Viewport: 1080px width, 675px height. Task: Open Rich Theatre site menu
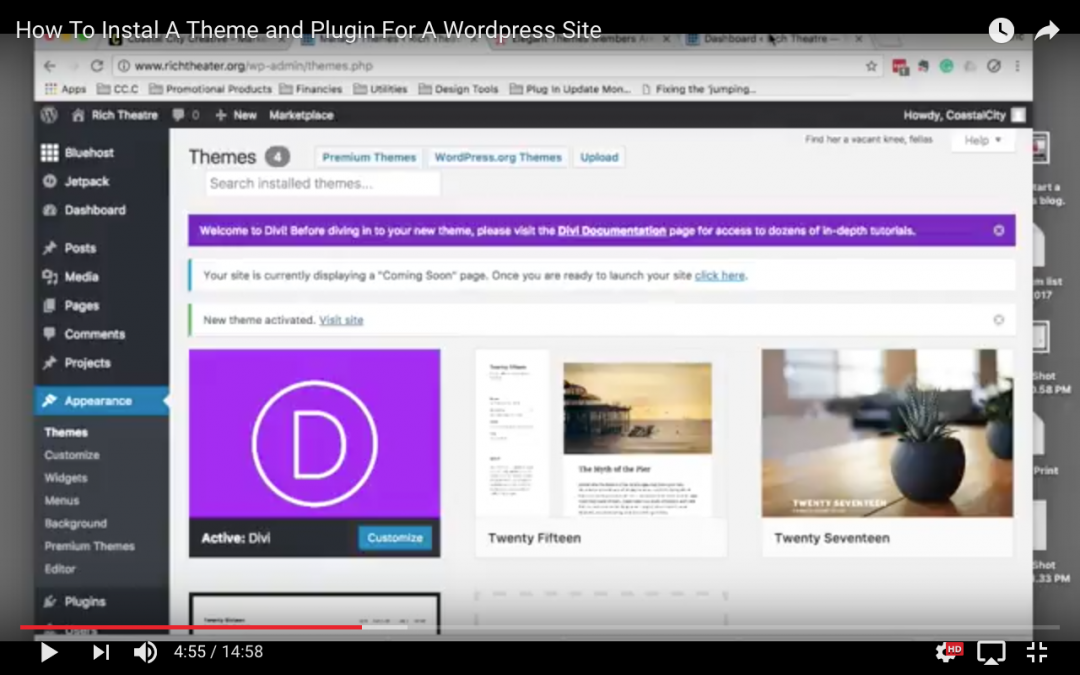point(115,115)
